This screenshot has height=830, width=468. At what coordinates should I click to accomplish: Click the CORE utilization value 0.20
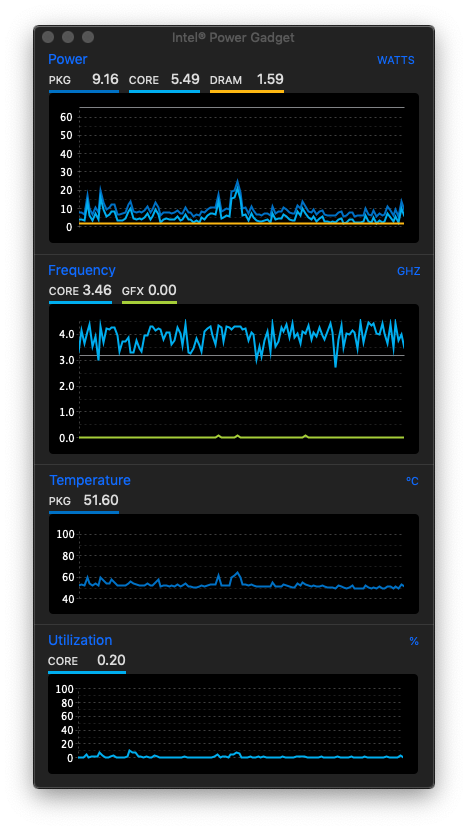click(111, 660)
